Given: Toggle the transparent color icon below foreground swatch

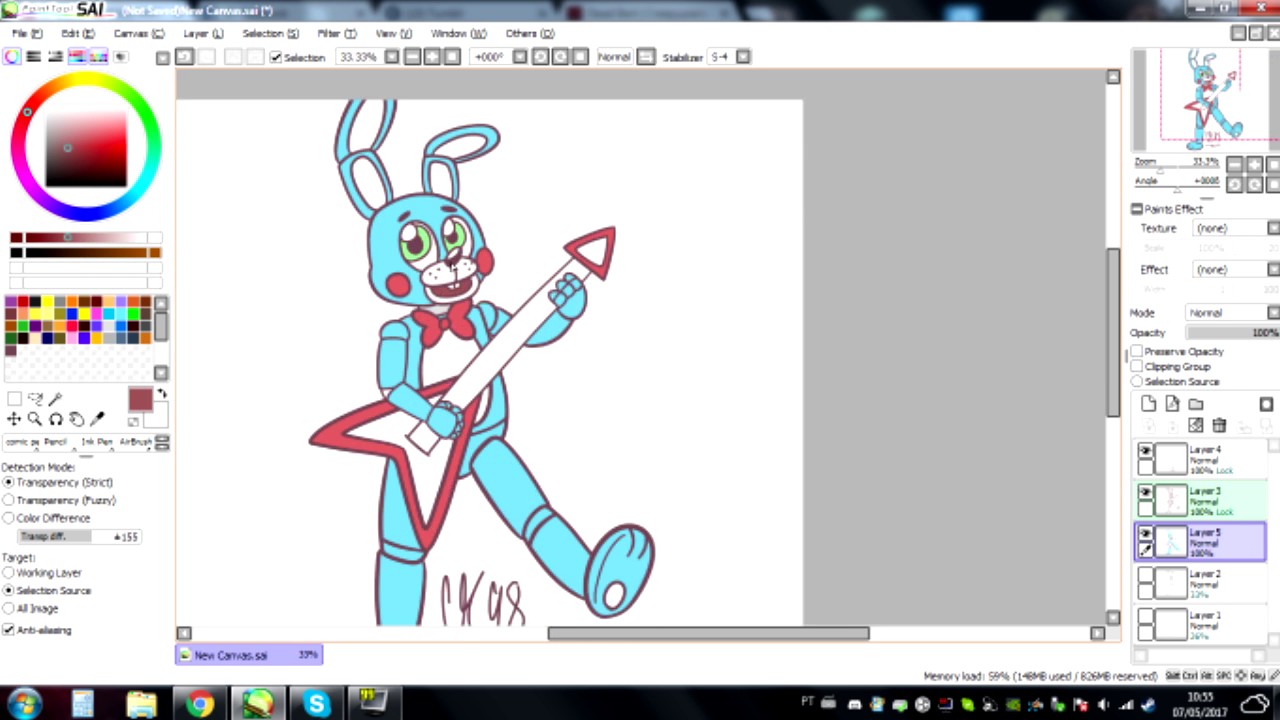Looking at the screenshot, I should tap(133, 422).
